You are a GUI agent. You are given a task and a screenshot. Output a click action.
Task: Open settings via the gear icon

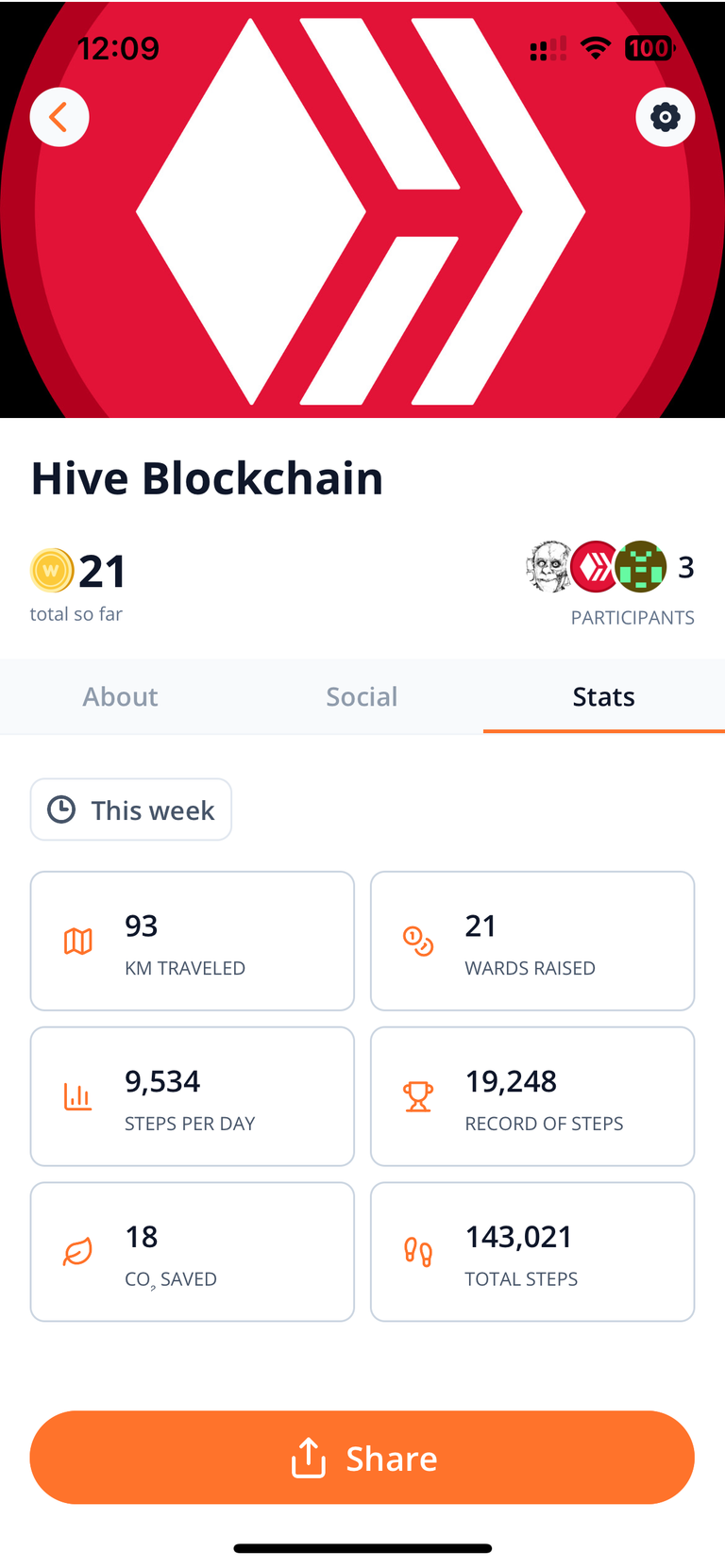click(666, 117)
